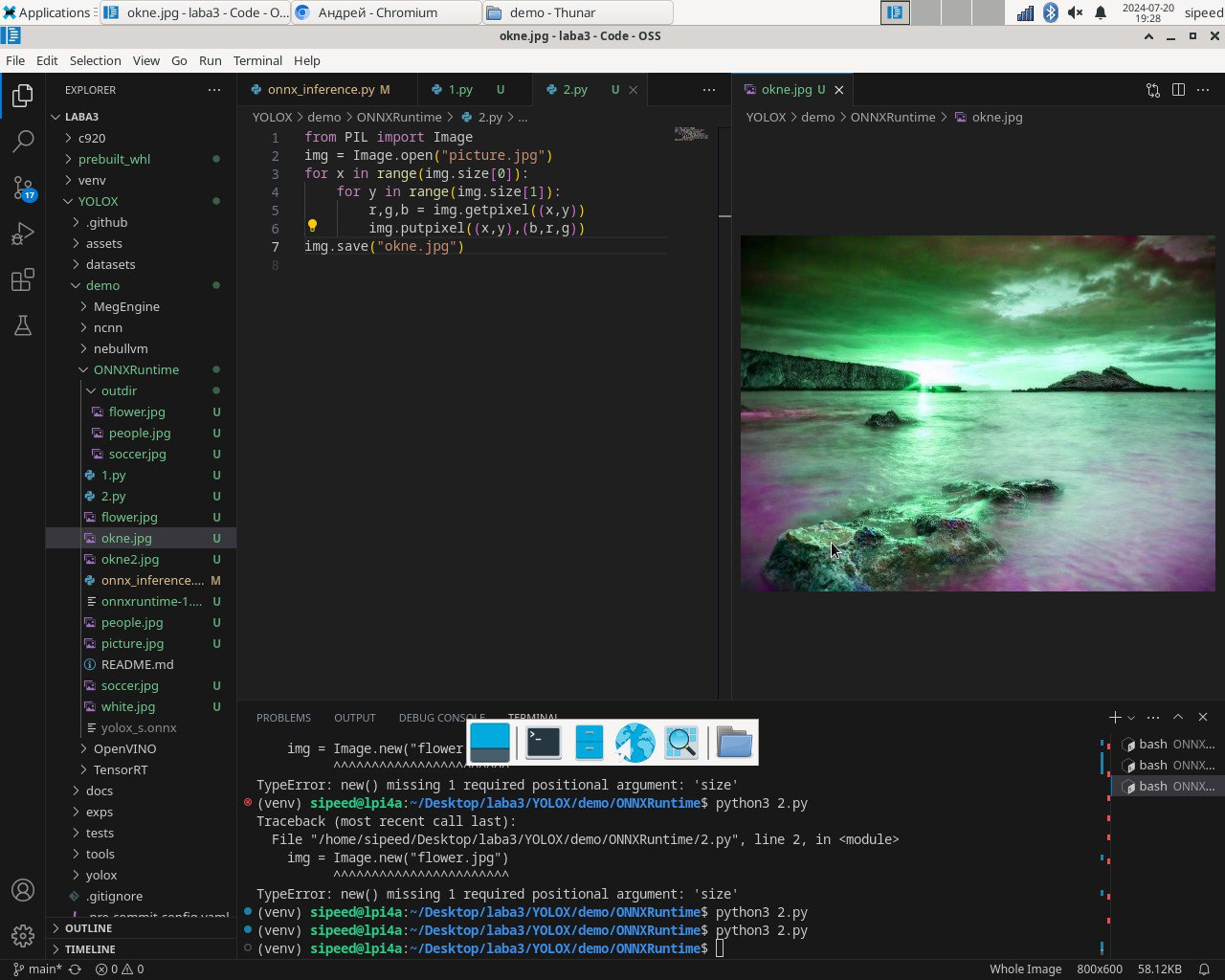Viewport: 1225px width, 980px height.
Task: Open the Search view in activity bar
Action: 23,142
